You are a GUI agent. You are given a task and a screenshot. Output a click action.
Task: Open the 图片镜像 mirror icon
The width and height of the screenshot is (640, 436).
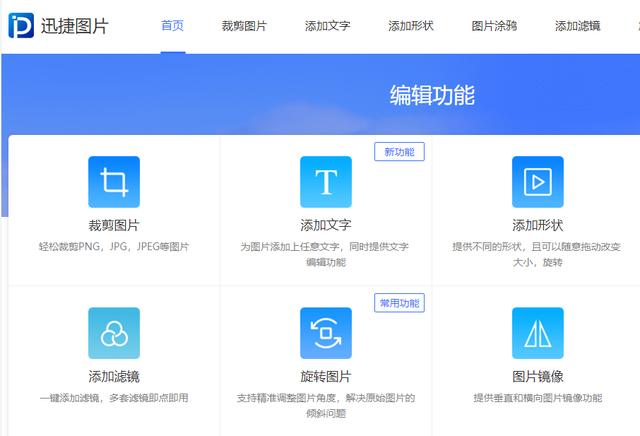538,333
